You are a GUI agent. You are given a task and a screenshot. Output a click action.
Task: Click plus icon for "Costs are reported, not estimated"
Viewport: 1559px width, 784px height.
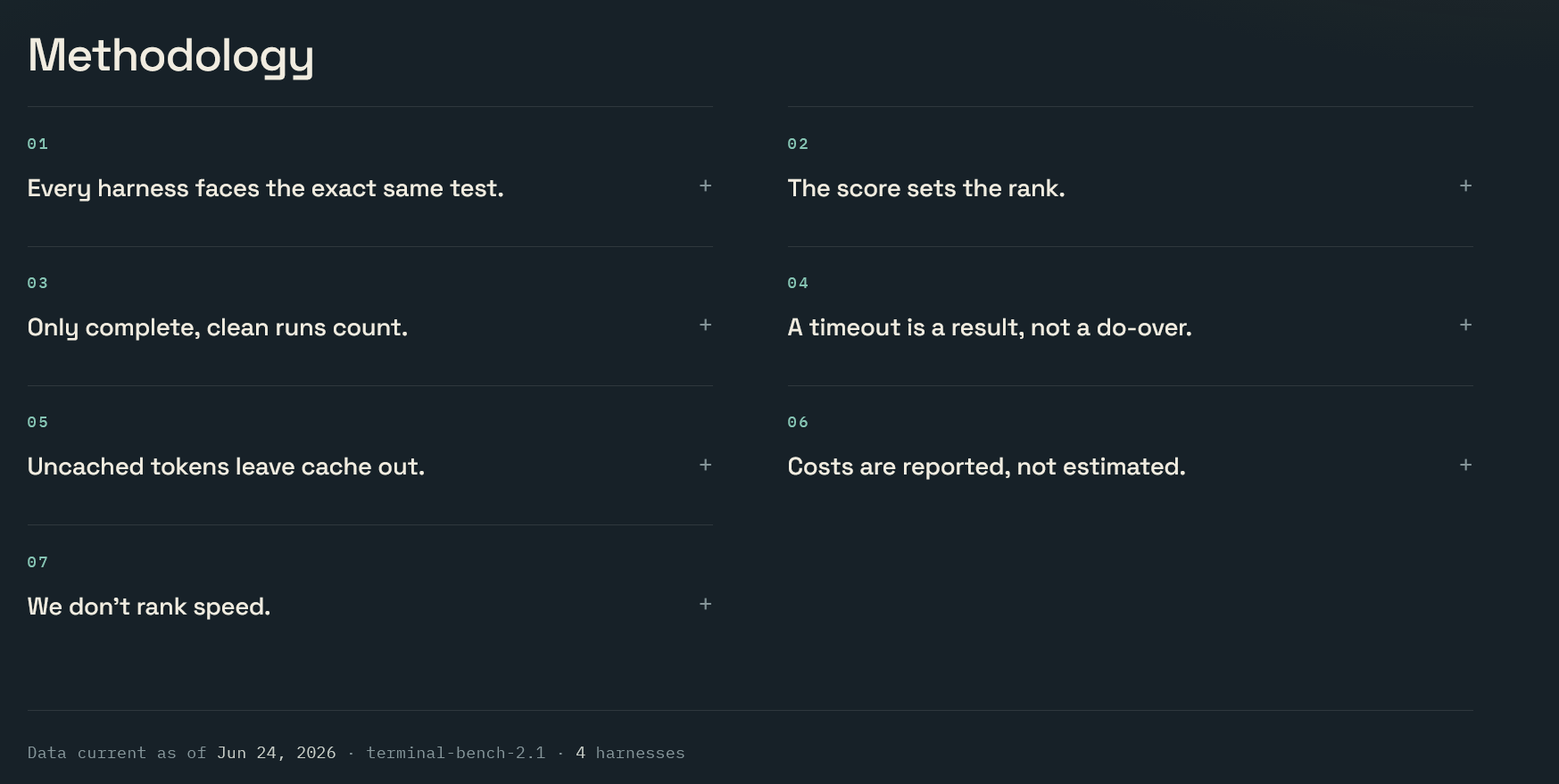pyautogui.click(x=1465, y=465)
